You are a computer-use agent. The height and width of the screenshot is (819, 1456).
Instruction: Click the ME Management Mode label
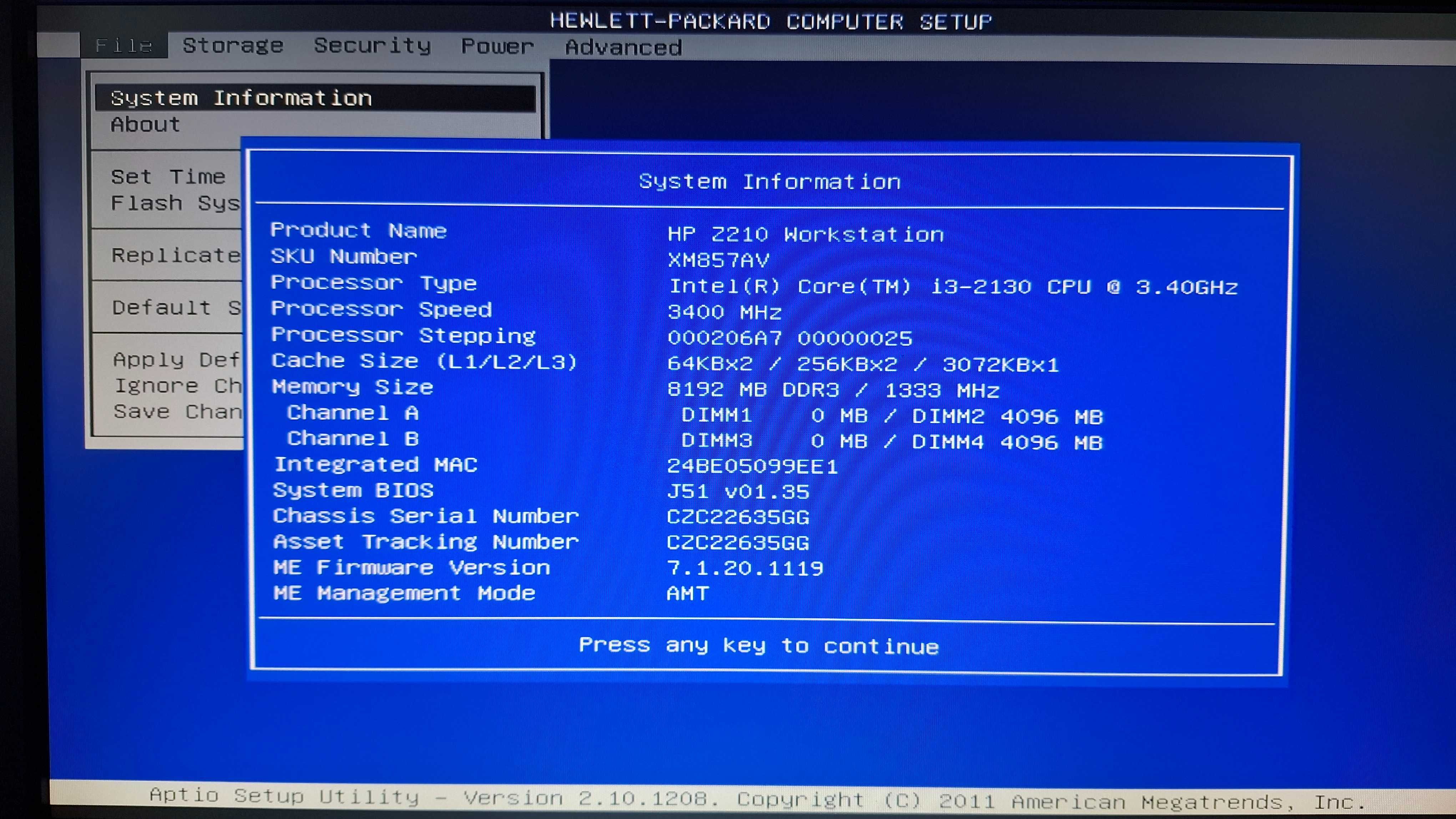(404, 594)
